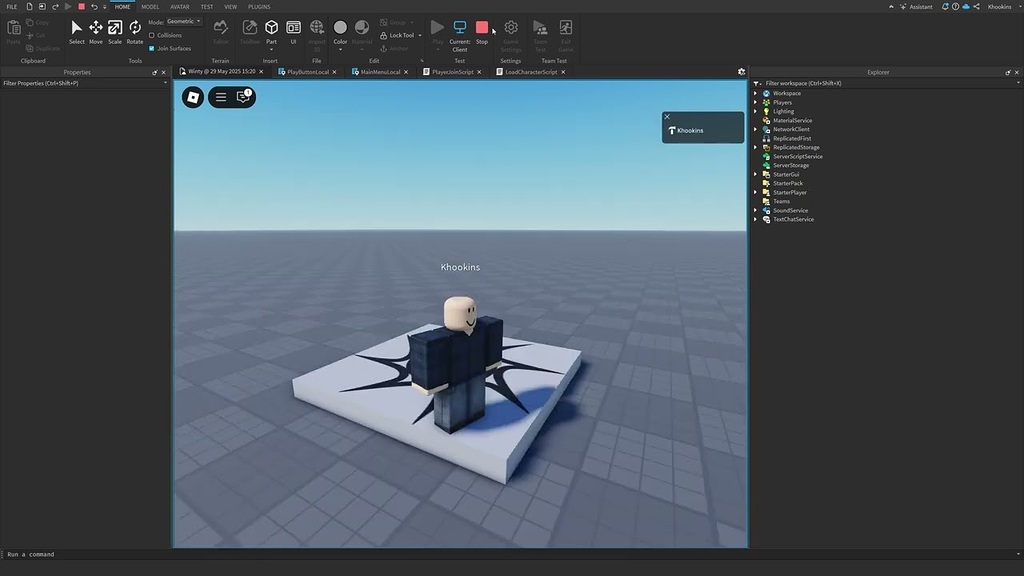Open the PlayButtonLocal script tab
Image resolution: width=1024 pixels, height=576 pixels.
307,72
